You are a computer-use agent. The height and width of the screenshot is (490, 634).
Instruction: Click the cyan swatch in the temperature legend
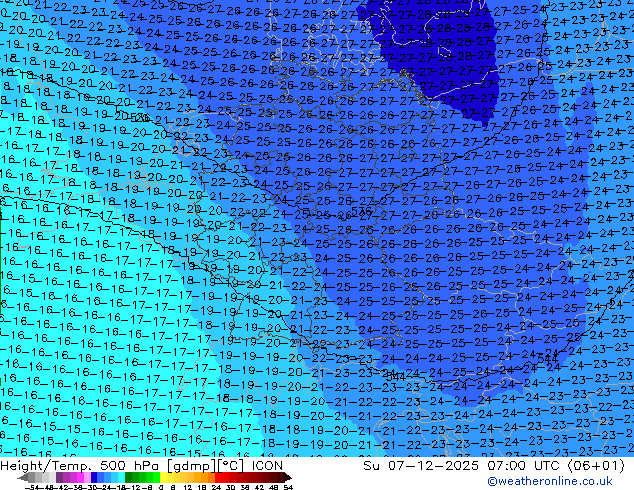tap(121, 478)
